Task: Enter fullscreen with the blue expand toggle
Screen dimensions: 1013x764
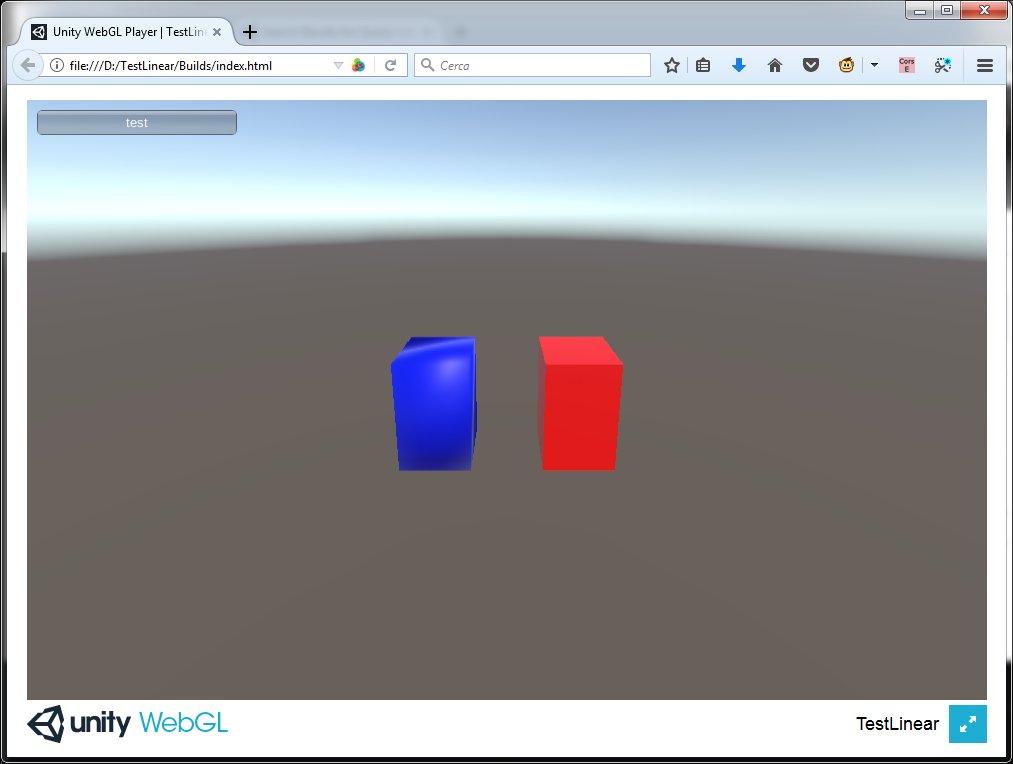Action: (967, 723)
